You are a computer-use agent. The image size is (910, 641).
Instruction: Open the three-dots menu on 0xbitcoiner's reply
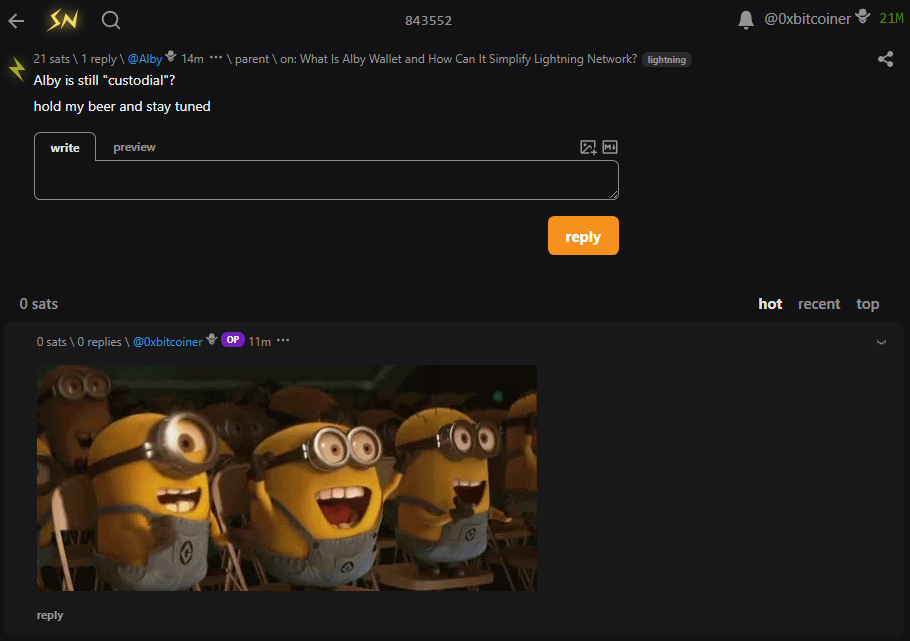(283, 341)
